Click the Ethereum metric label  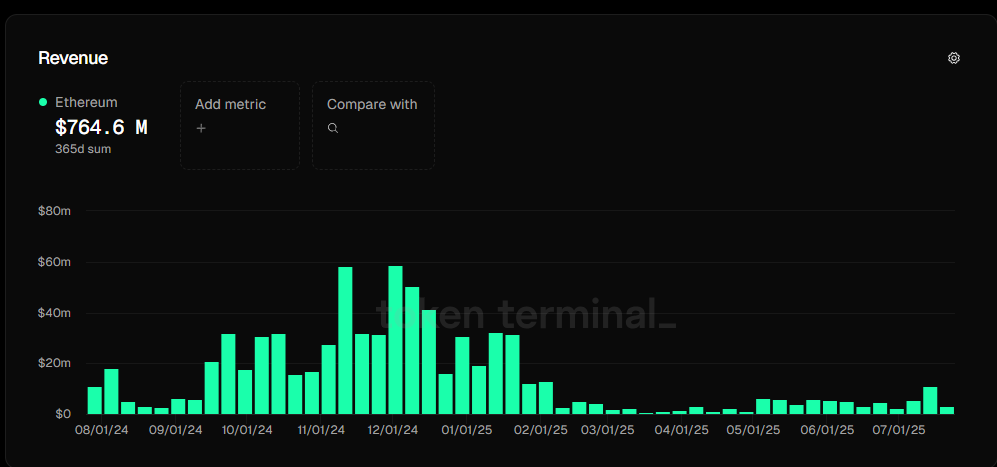tap(86, 102)
